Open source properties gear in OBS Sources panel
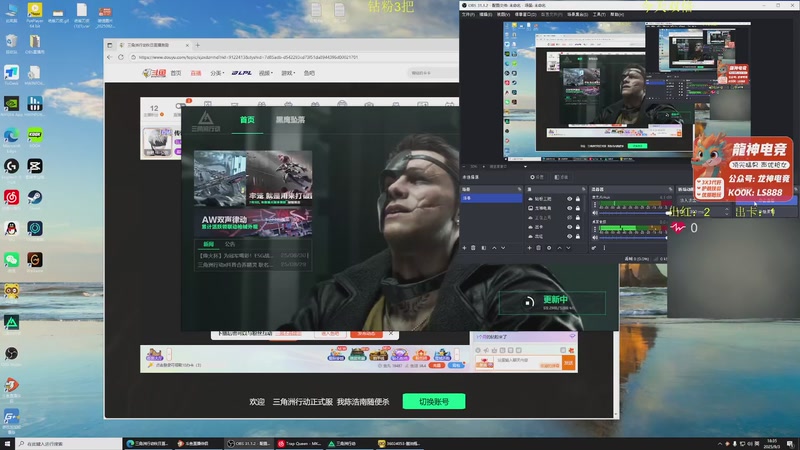This screenshot has width=800, height=450. click(549, 248)
